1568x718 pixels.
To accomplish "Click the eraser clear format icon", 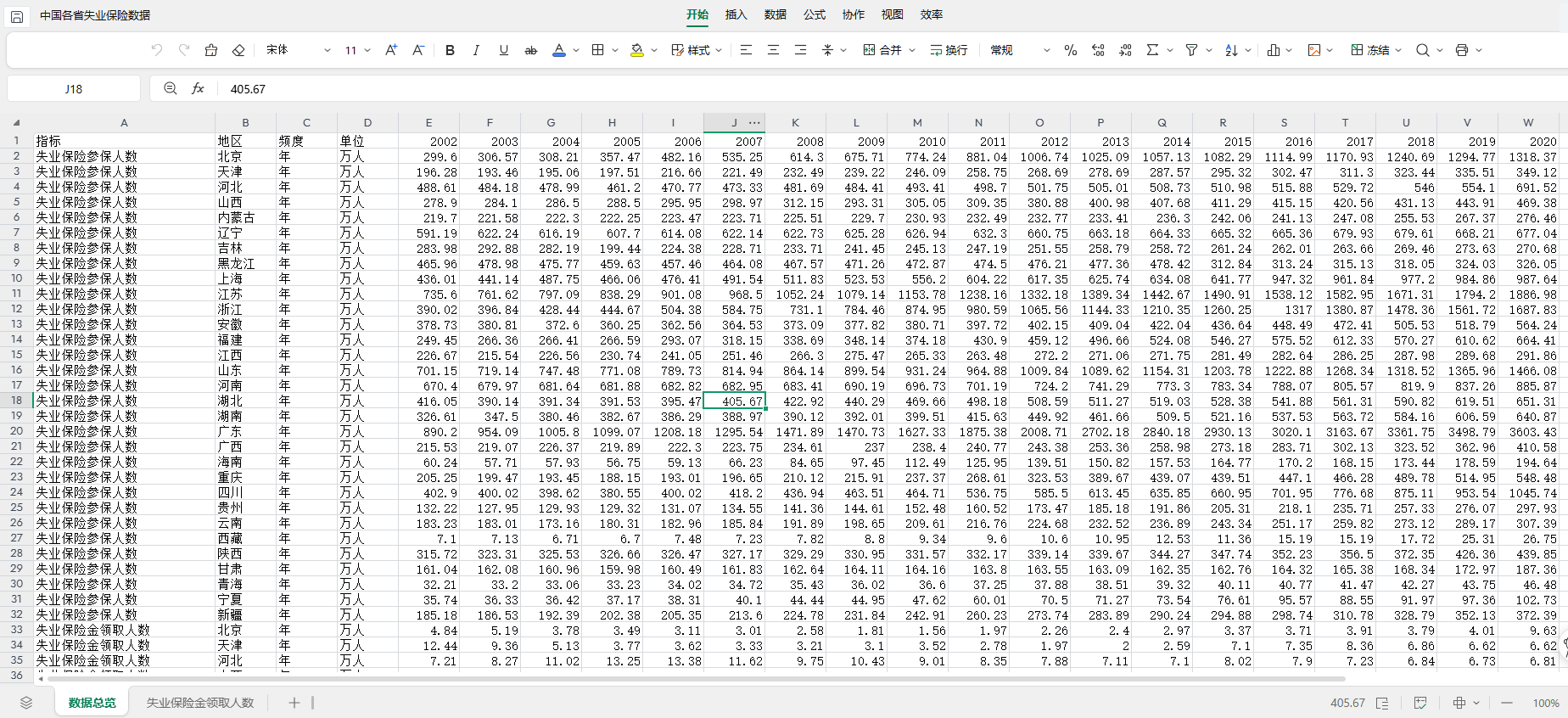I will coord(238,50).
